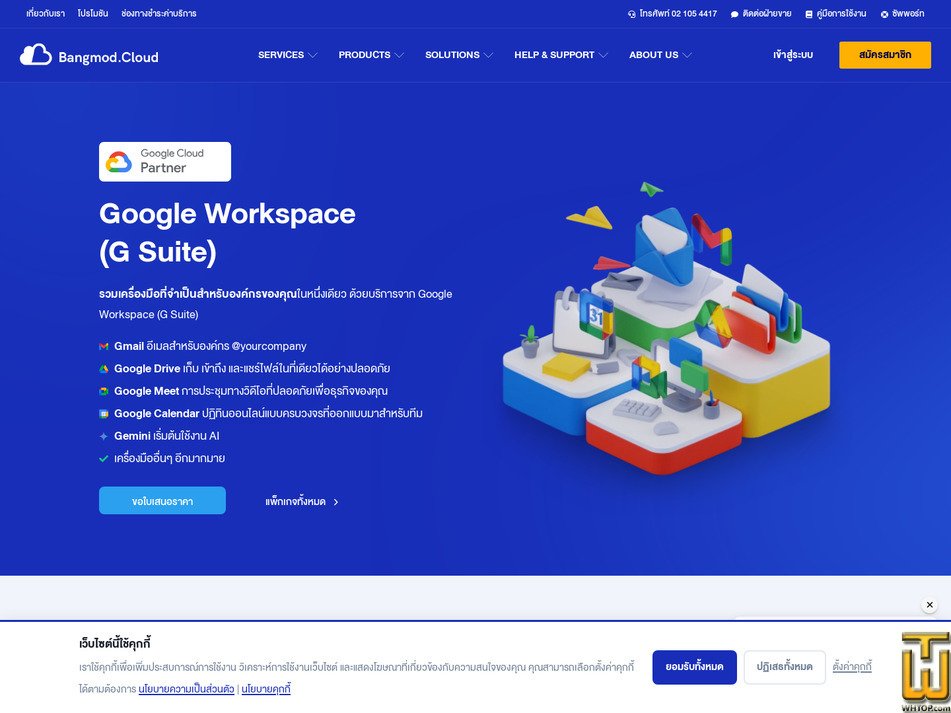Click the คู่มือการใช้งาน user manual text
This screenshot has width=951, height=713.
pyautogui.click(x=841, y=13)
